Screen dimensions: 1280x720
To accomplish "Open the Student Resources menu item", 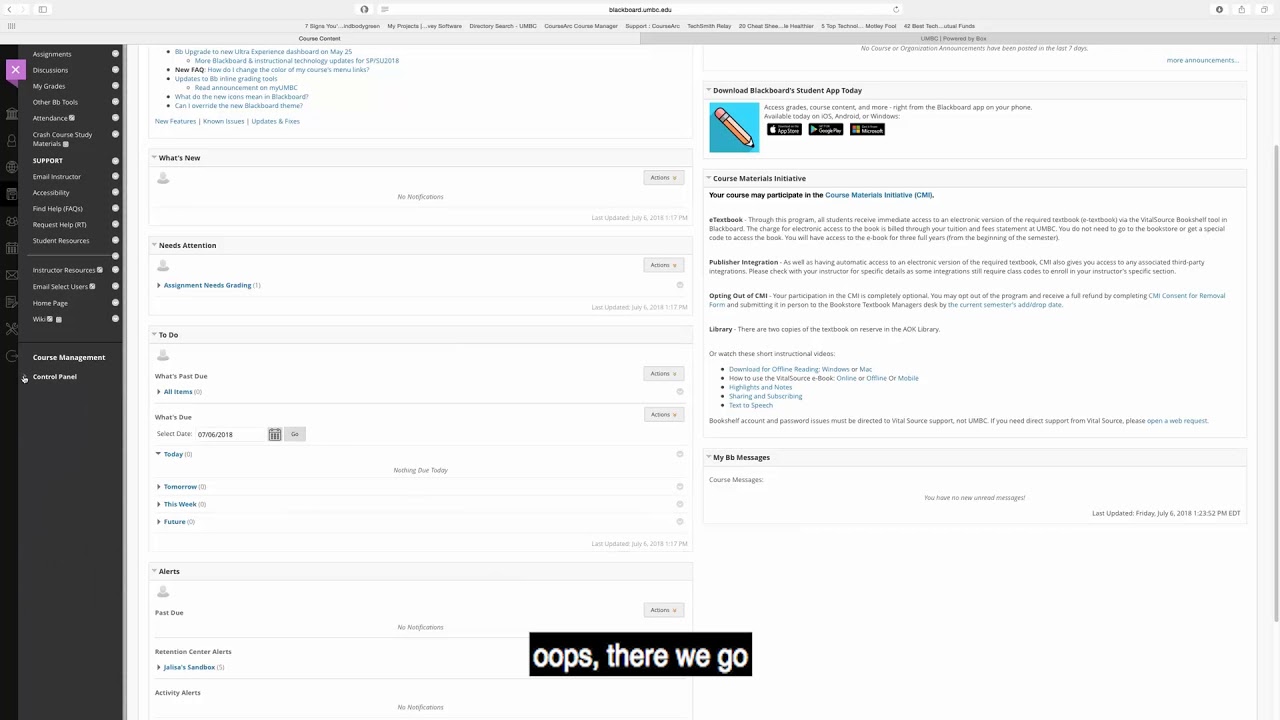I will pos(61,241).
